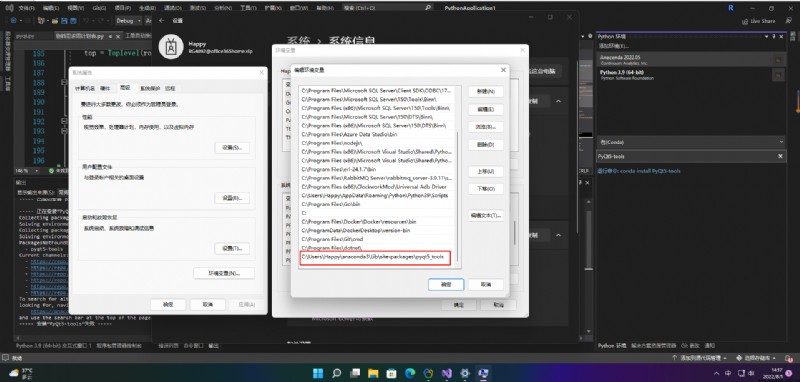Click startup and recovery 设置(T)... button
Viewport: 800px width, 382px height.
coord(232,248)
